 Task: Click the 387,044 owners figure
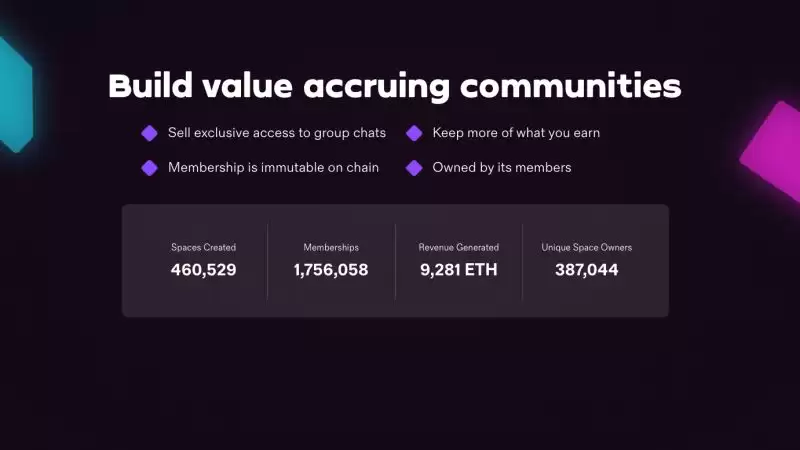(x=587, y=269)
